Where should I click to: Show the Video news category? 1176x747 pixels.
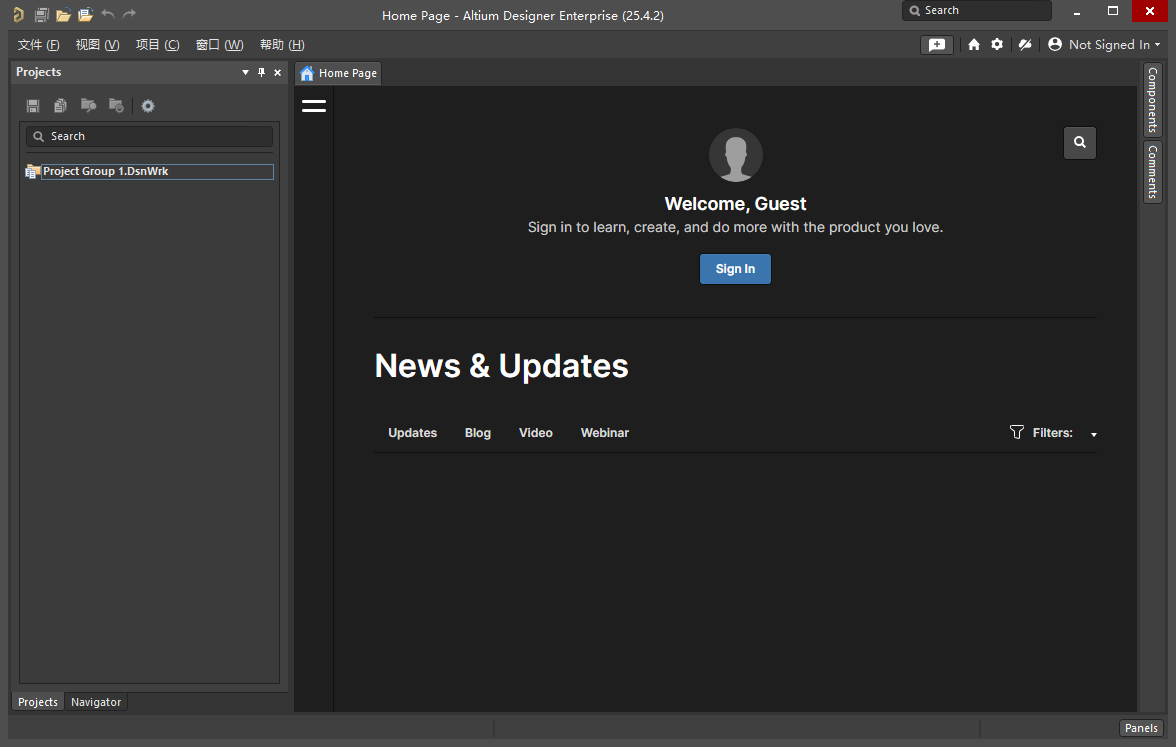click(536, 433)
